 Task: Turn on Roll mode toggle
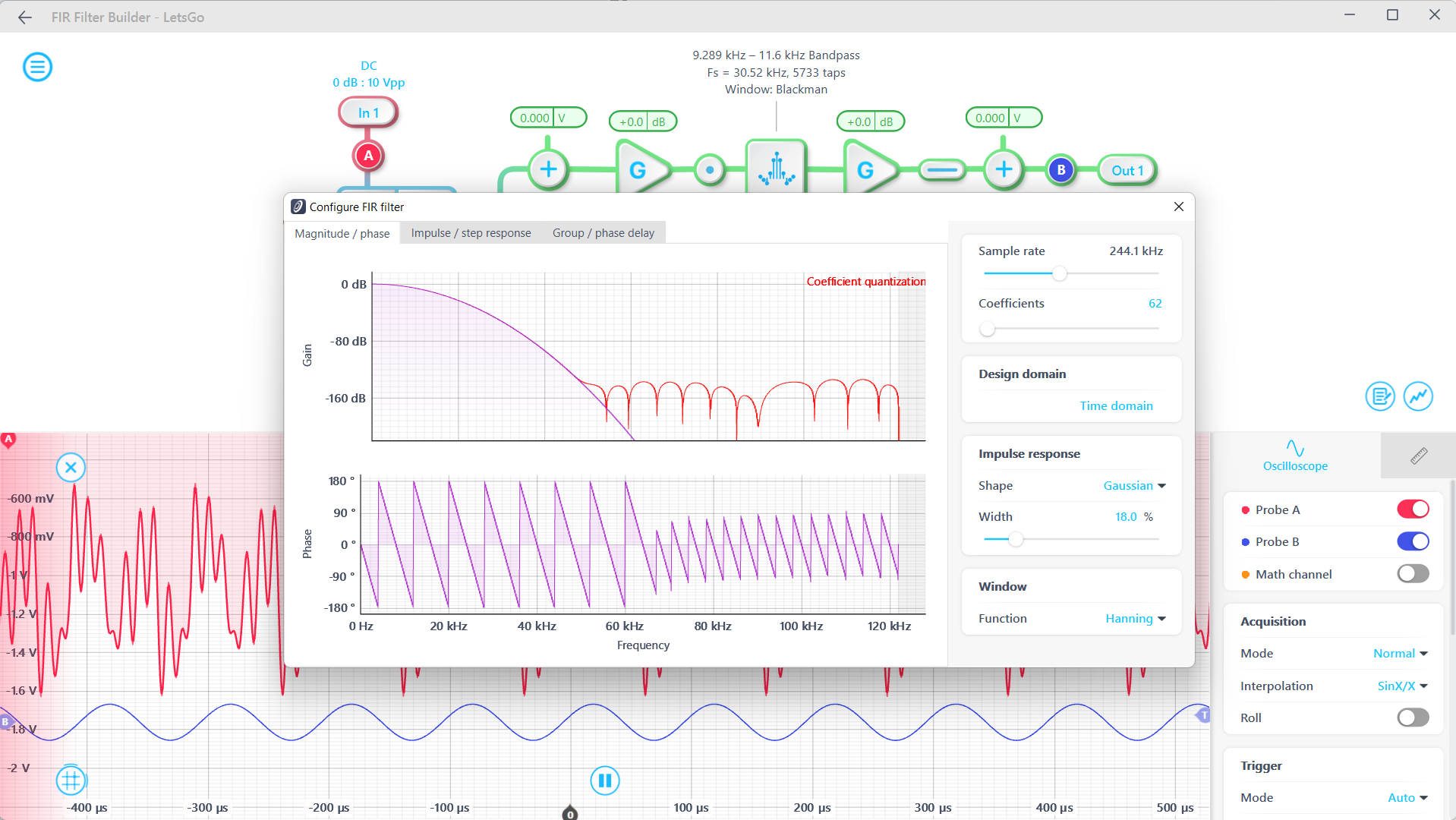(x=1412, y=717)
